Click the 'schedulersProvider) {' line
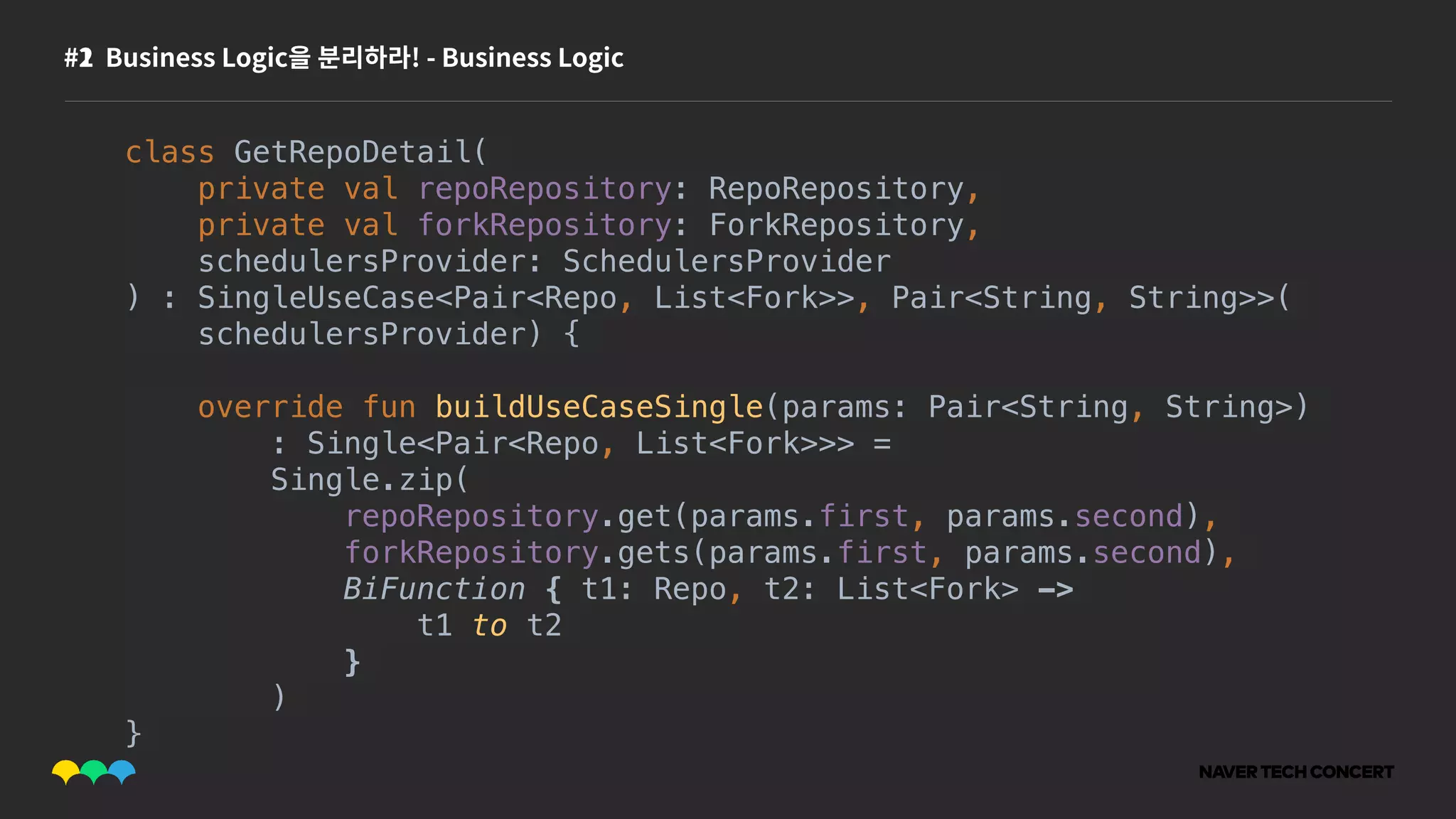1456x819 pixels. (x=389, y=334)
